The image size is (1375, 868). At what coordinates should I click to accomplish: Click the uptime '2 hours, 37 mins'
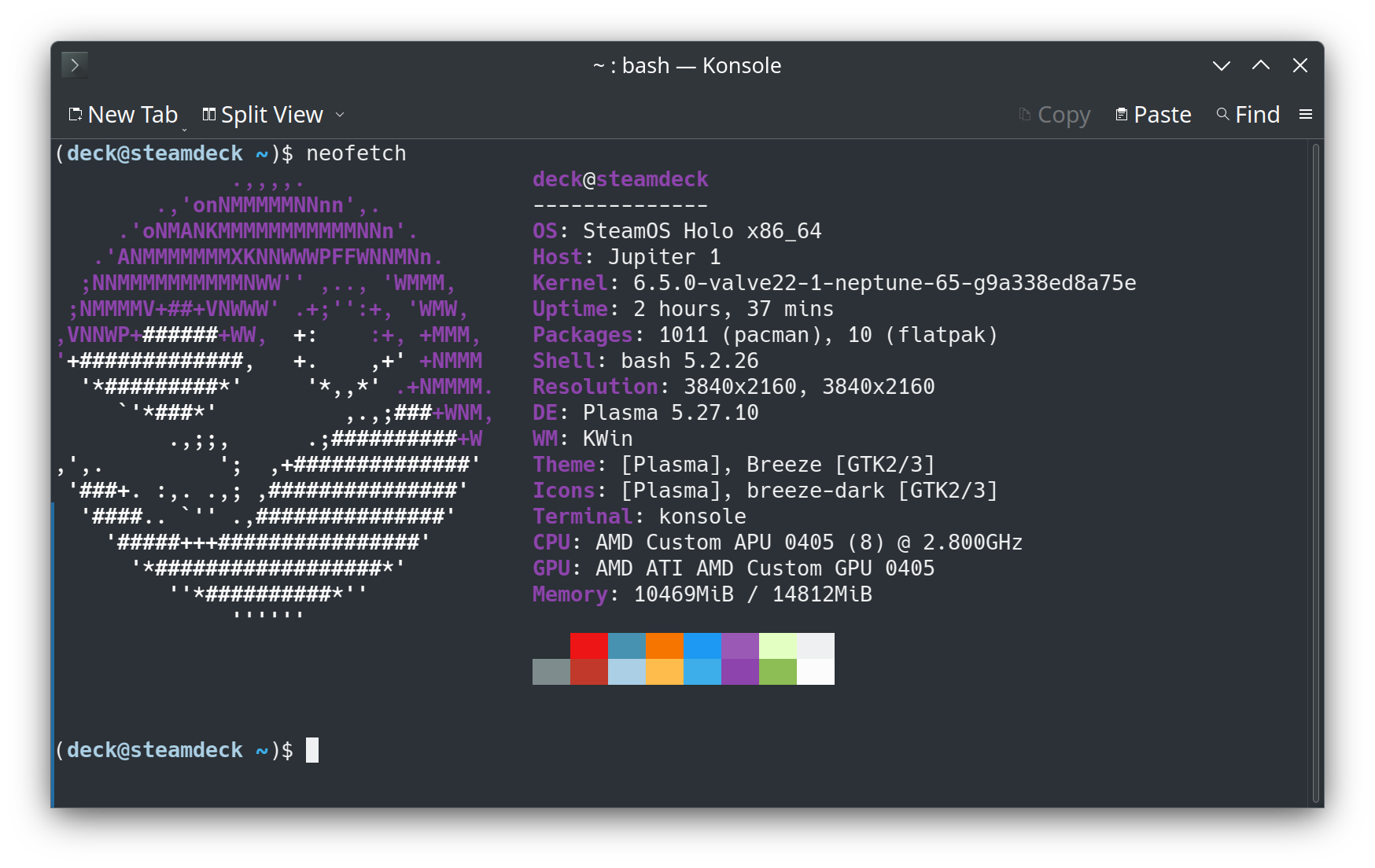(x=734, y=309)
